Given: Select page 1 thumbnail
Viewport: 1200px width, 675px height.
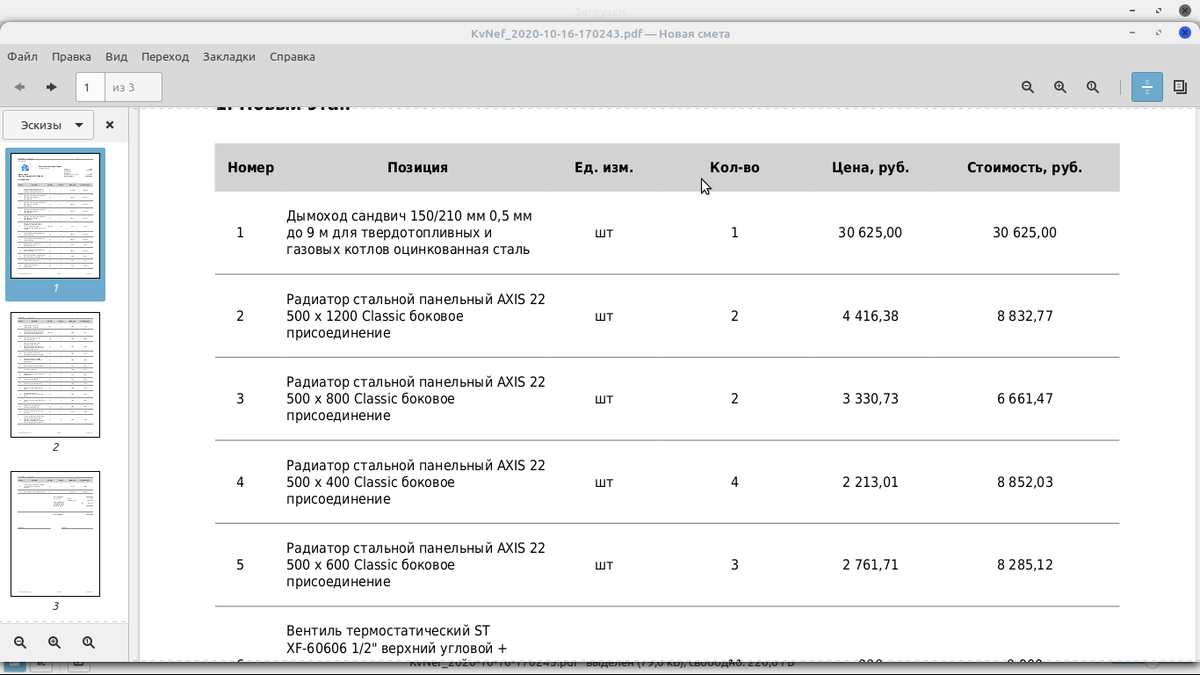Looking at the screenshot, I should click(55, 215).
